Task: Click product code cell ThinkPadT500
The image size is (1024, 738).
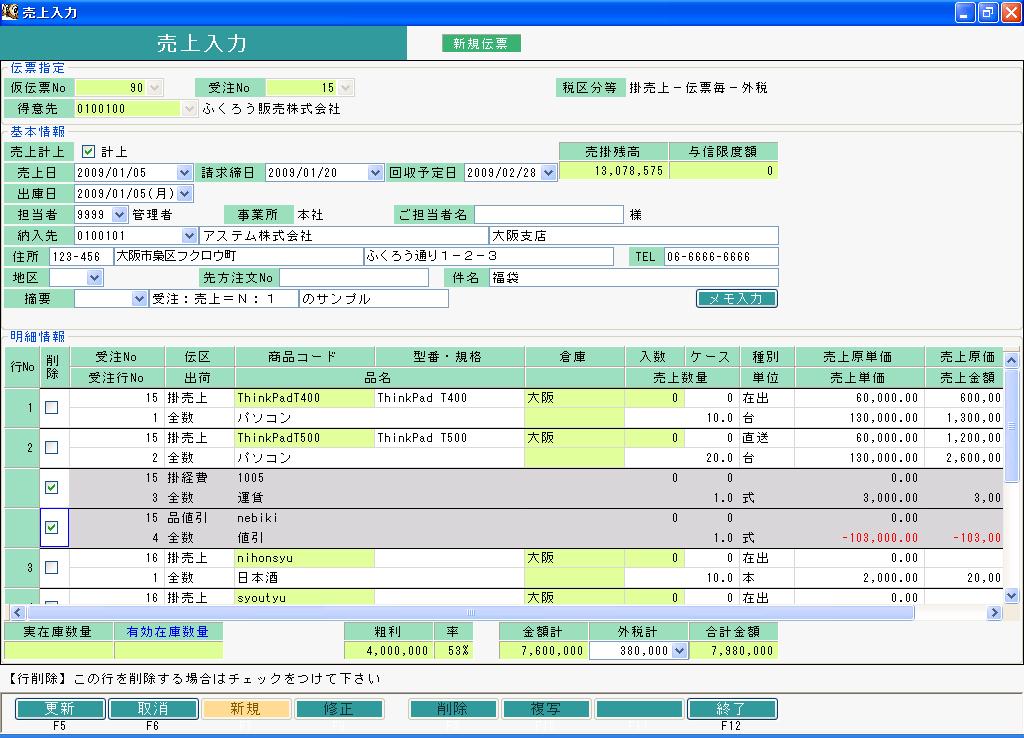Action: click(304, 438)
